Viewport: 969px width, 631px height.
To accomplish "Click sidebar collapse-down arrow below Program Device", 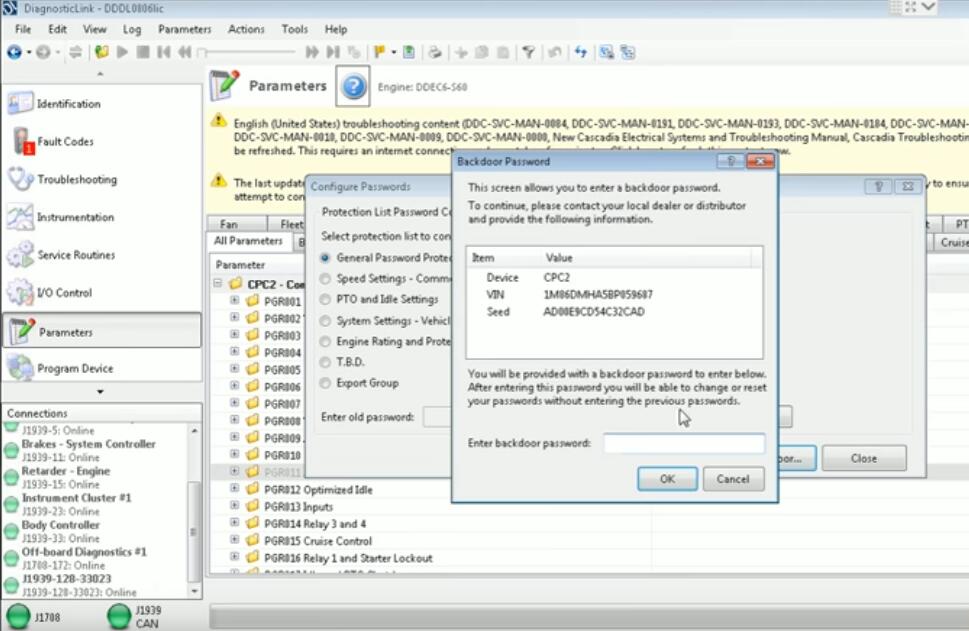I will (x=100, y=391).
